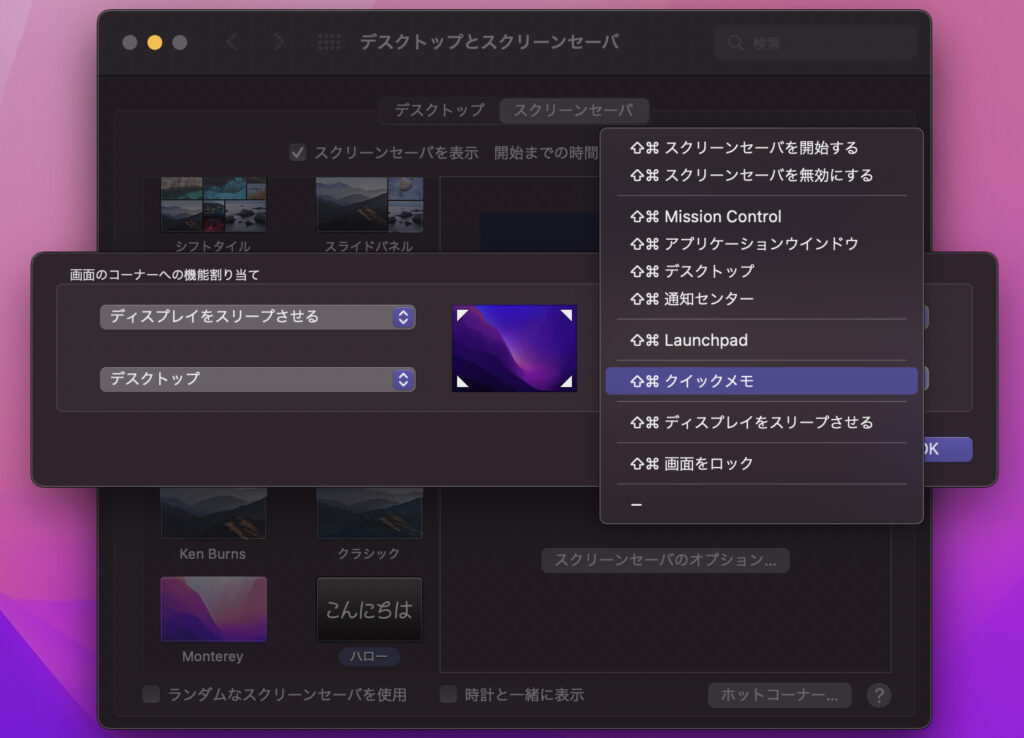Choose ディスプレイをスリープさせる in the popup menu

click(761, 423)
